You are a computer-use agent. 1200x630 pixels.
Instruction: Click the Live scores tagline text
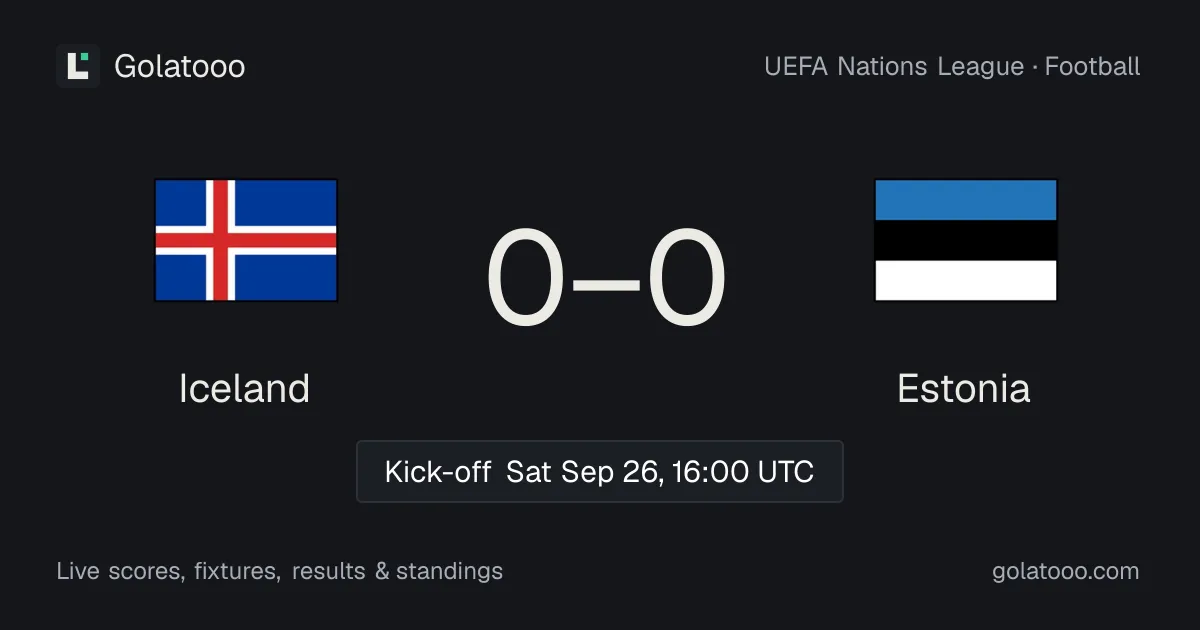point(280,571)
